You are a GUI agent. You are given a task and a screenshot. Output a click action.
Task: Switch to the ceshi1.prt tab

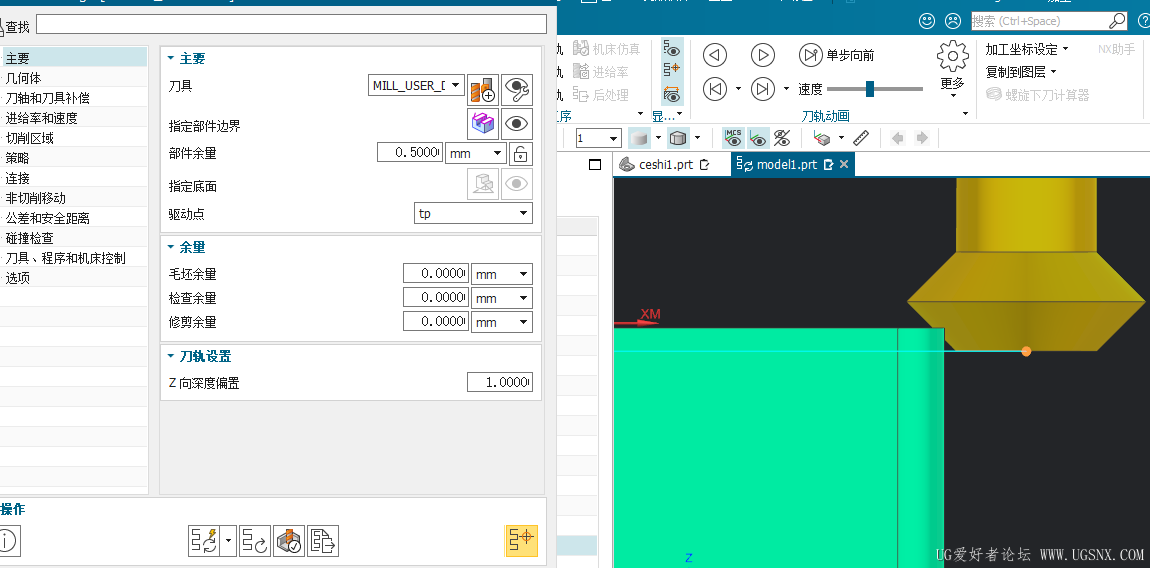point(665,164)
